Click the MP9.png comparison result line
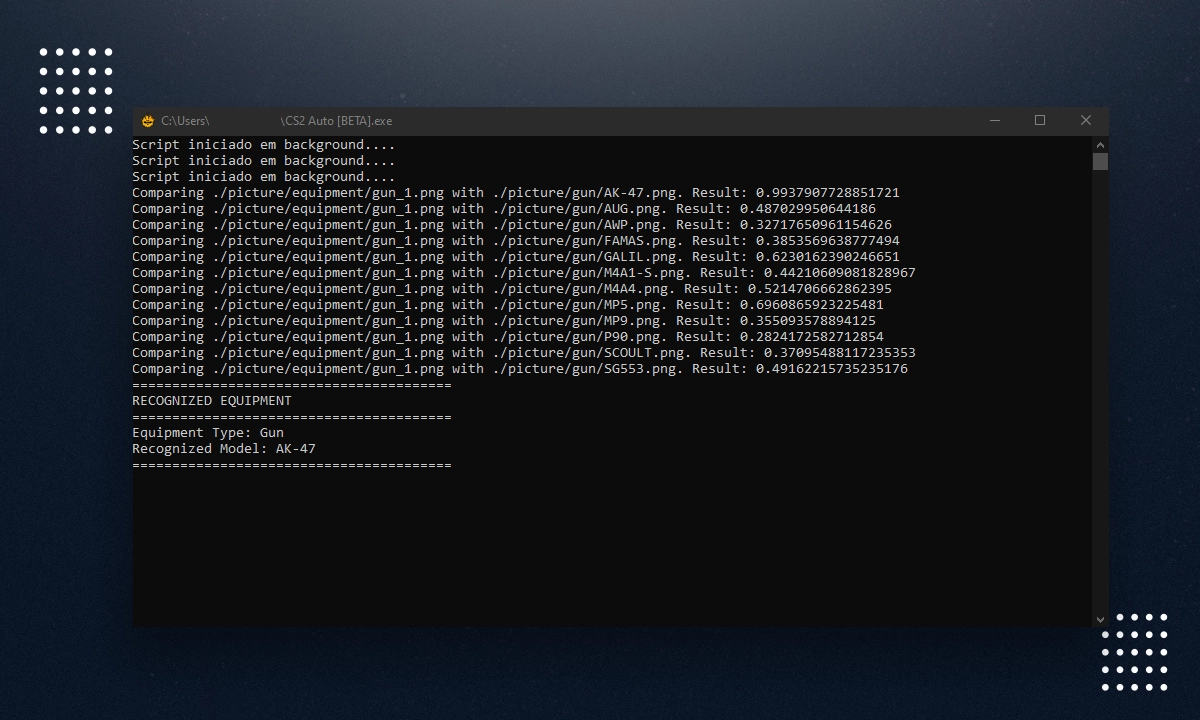 click(x=504, y=321)
